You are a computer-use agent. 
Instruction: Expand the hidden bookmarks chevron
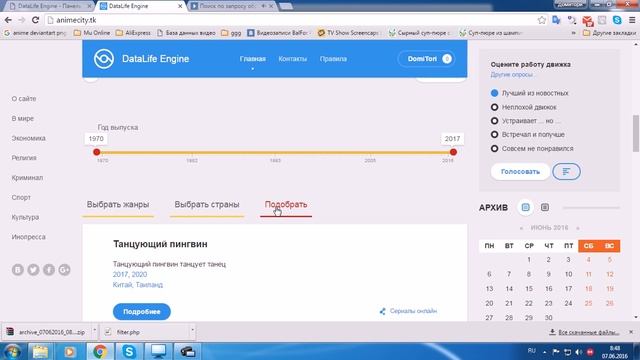pyautogui.click(x=573, y=33)
